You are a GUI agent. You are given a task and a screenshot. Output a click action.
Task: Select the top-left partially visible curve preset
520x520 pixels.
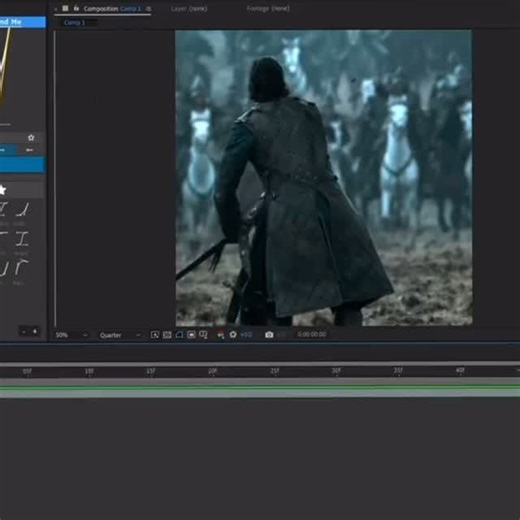[3, 209]
